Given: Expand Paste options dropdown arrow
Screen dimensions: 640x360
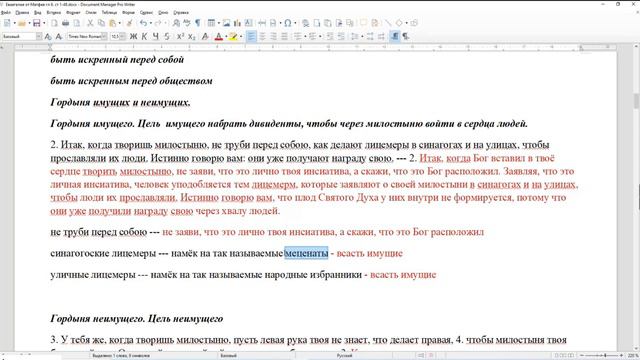Looking at the screenshot, I should [120, 23].
